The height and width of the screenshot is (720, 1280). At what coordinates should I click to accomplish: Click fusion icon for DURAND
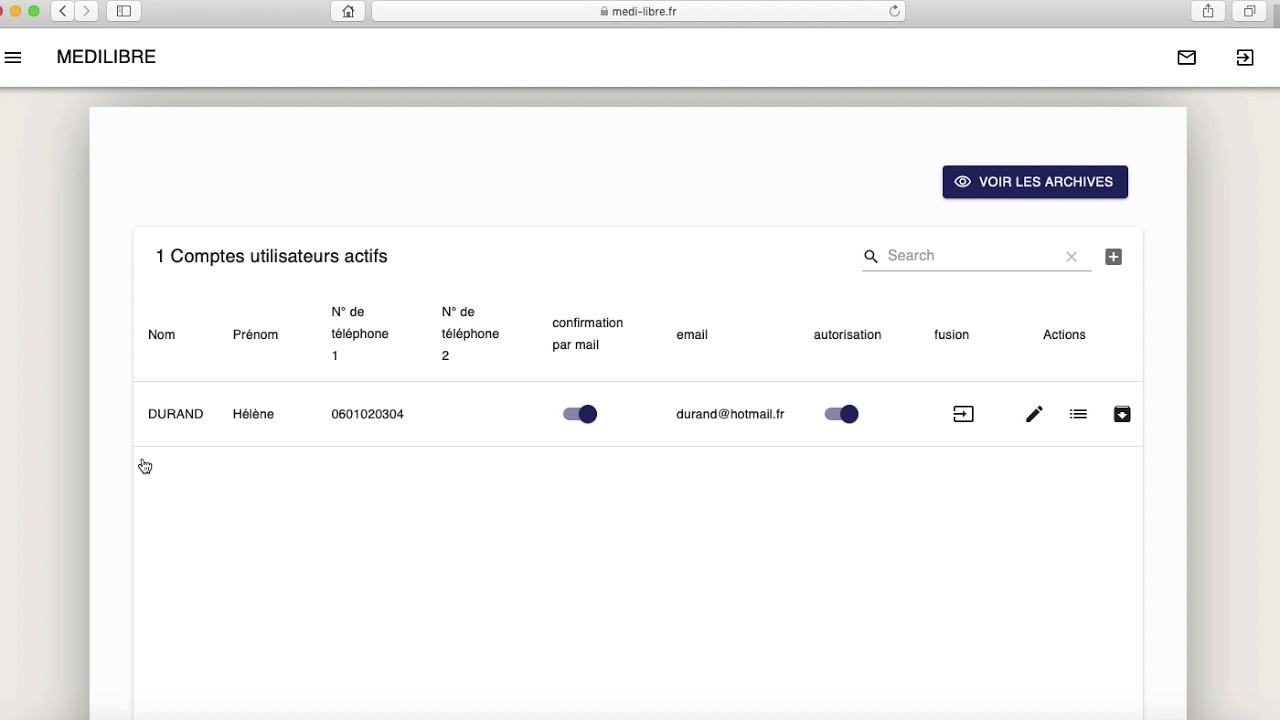point(963,414)
